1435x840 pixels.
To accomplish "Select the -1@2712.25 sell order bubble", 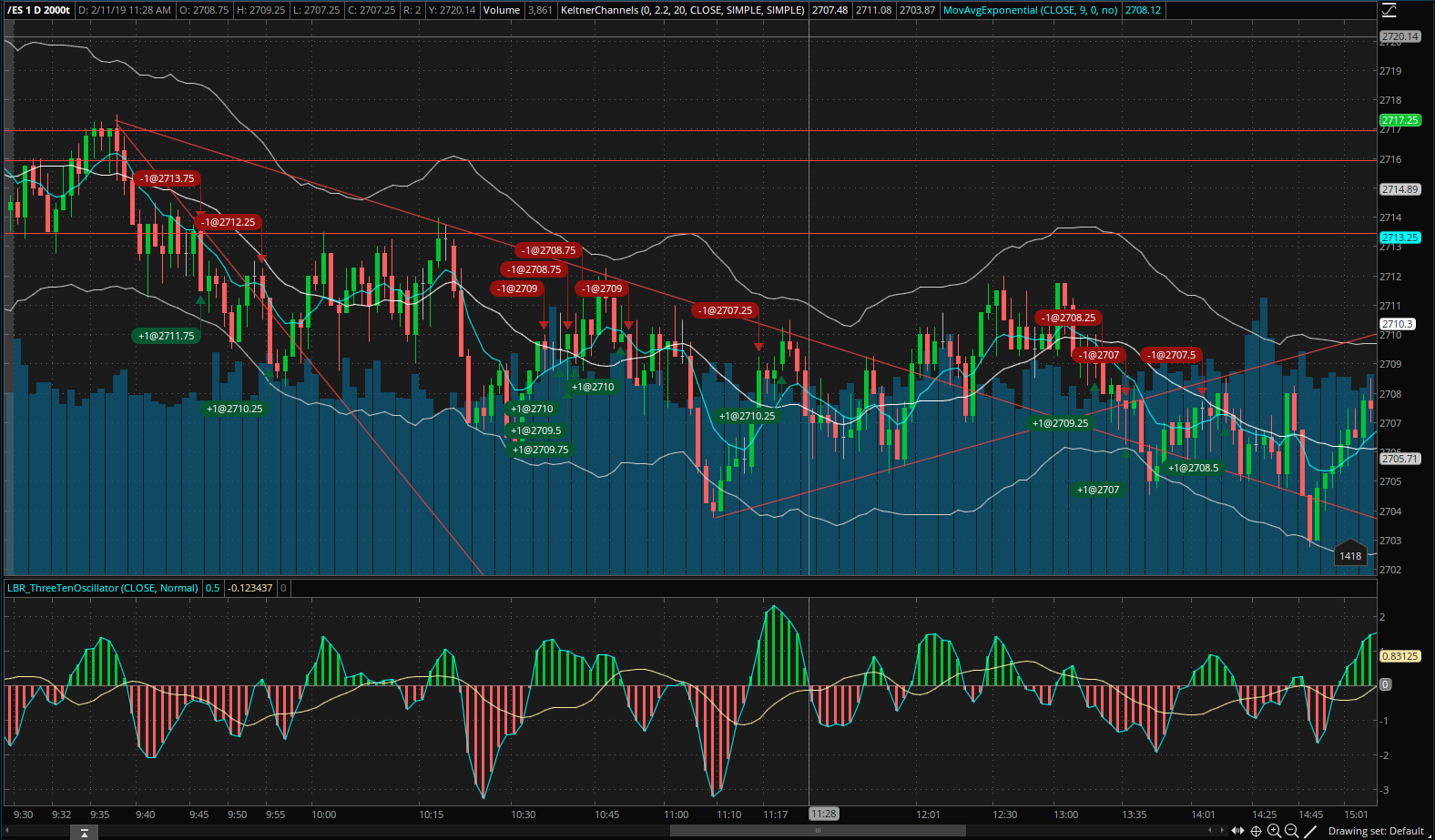I will 229,222.
